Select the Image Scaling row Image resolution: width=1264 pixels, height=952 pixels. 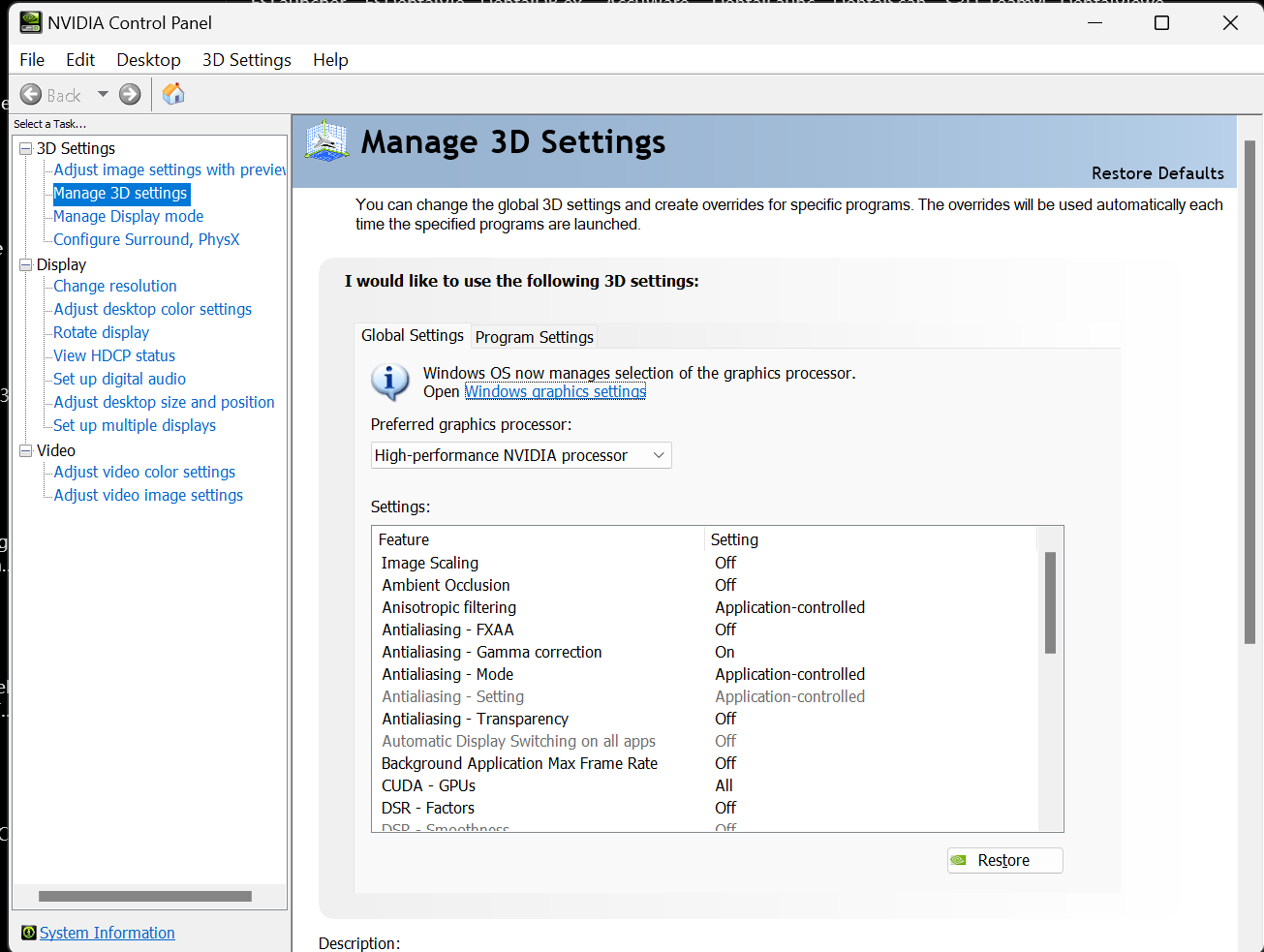704,563
